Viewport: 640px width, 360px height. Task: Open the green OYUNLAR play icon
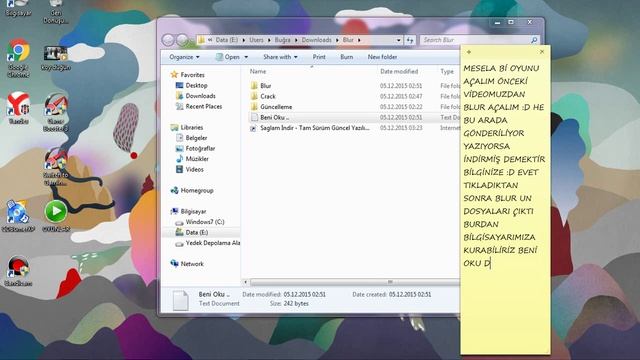click(56, 216)
